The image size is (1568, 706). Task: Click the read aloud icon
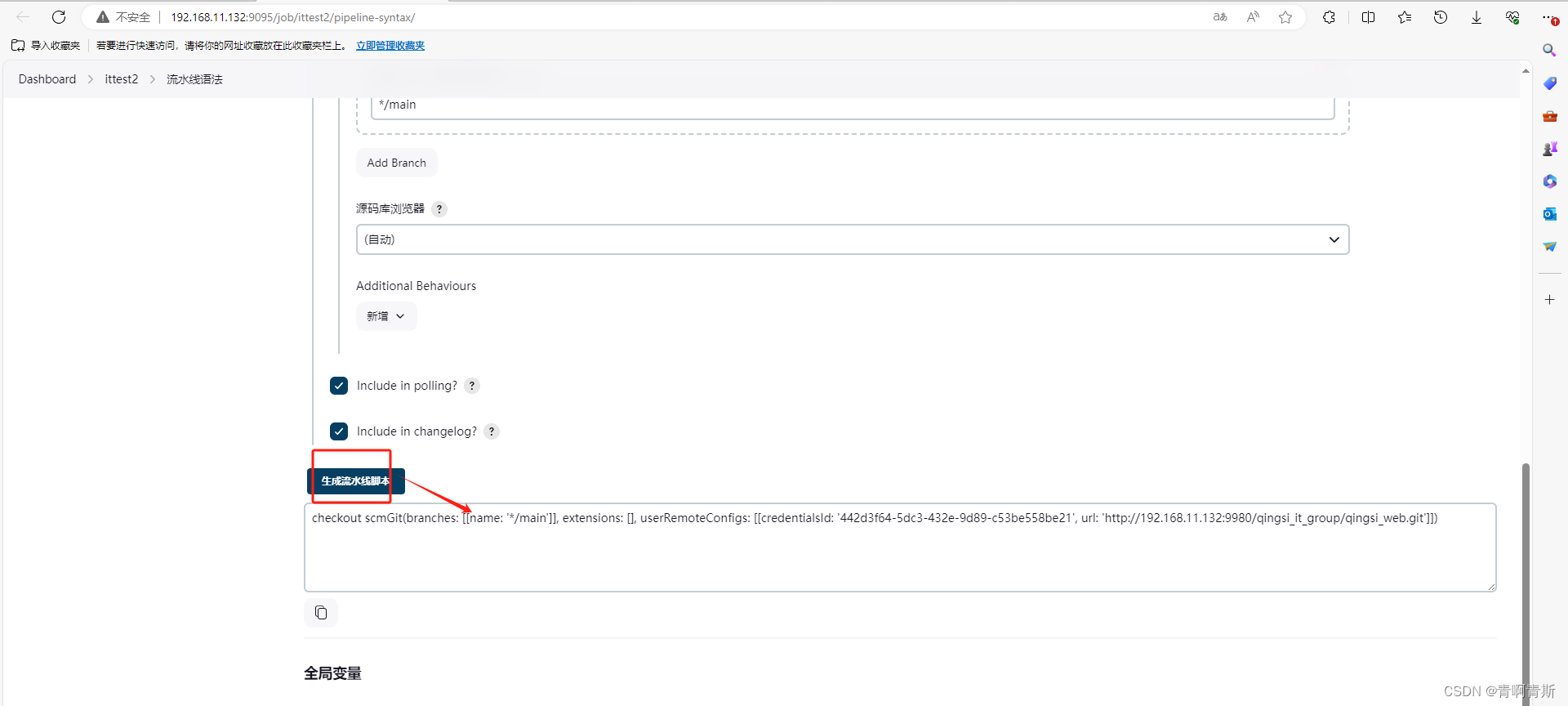point(1253,17)
